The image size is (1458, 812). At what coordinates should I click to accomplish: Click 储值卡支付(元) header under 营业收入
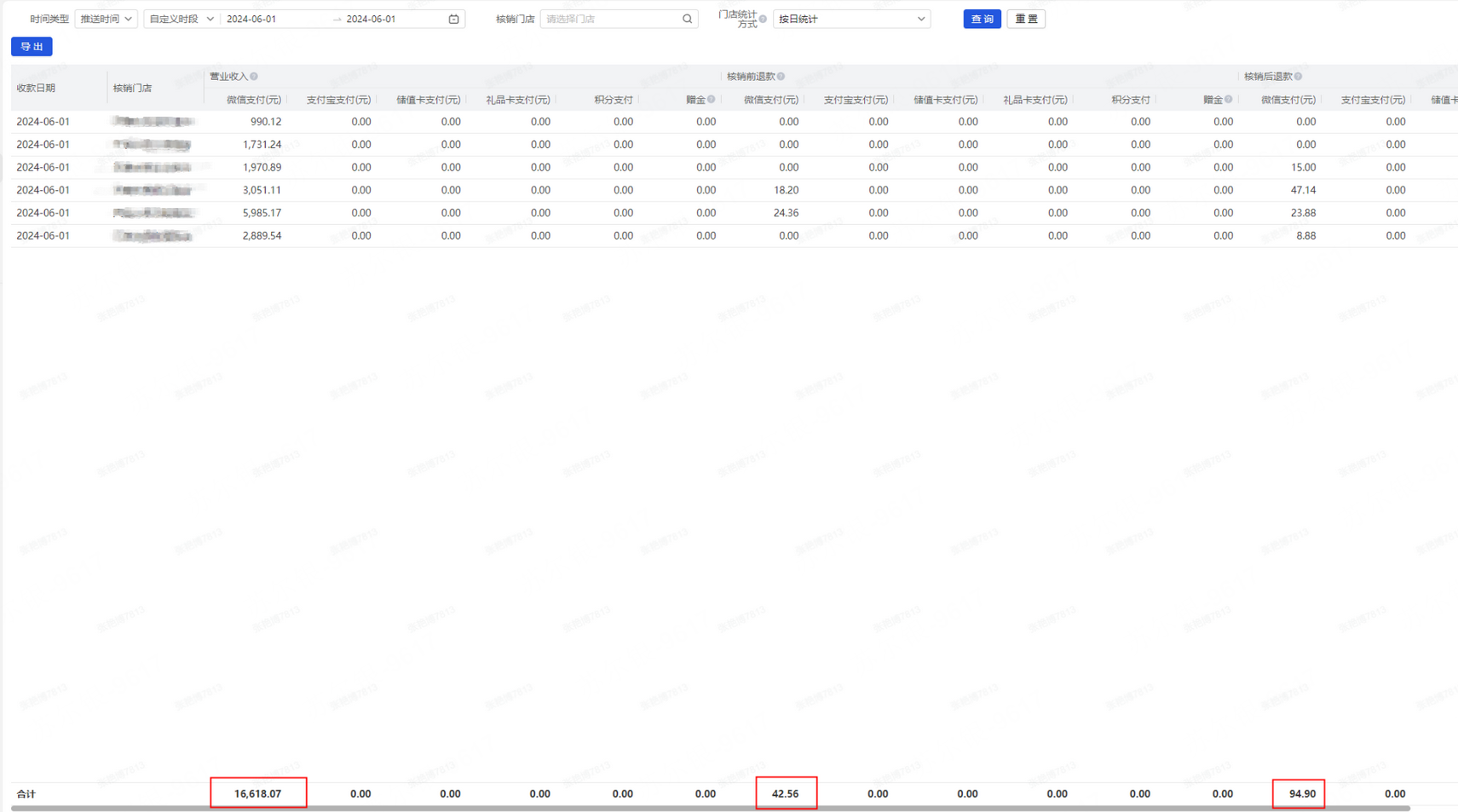click(x=429, y=100)
